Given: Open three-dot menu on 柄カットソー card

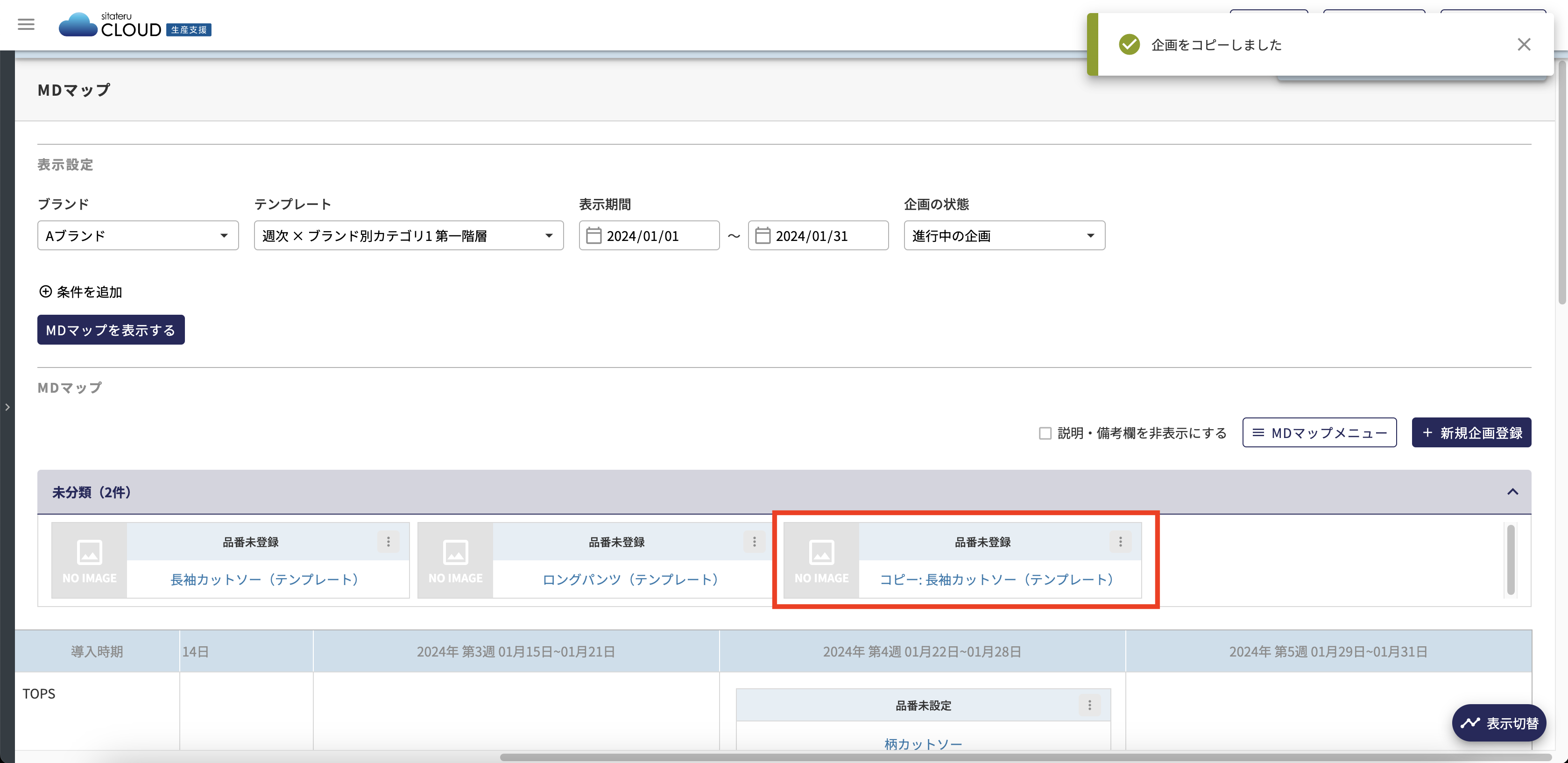Looking at the screenshot, I should pos(1089,705).
